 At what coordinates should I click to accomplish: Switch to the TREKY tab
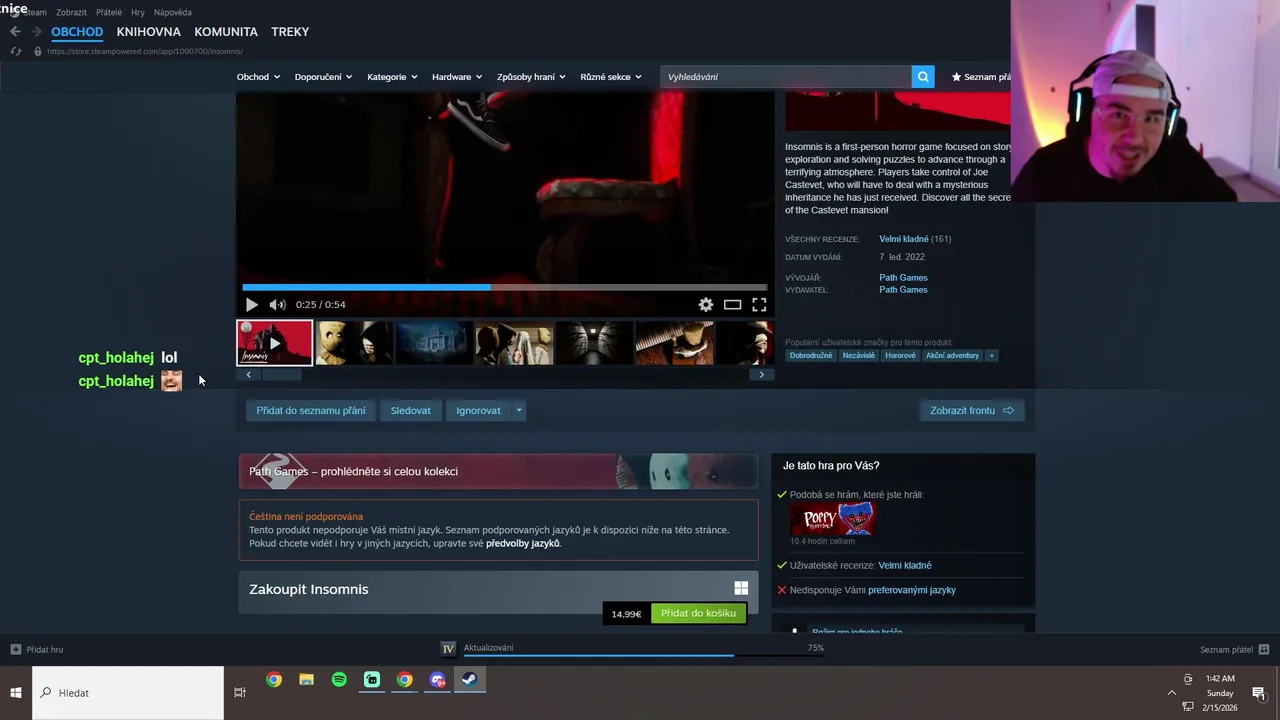point(290,32)
